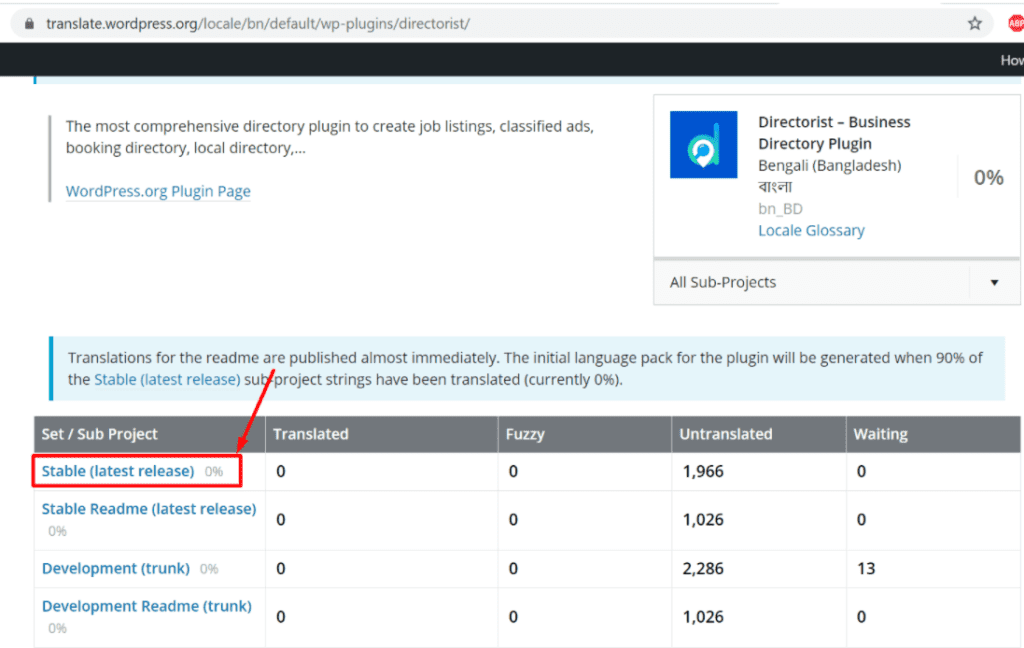Click the Set / Sub Project column header

point(150,434)
